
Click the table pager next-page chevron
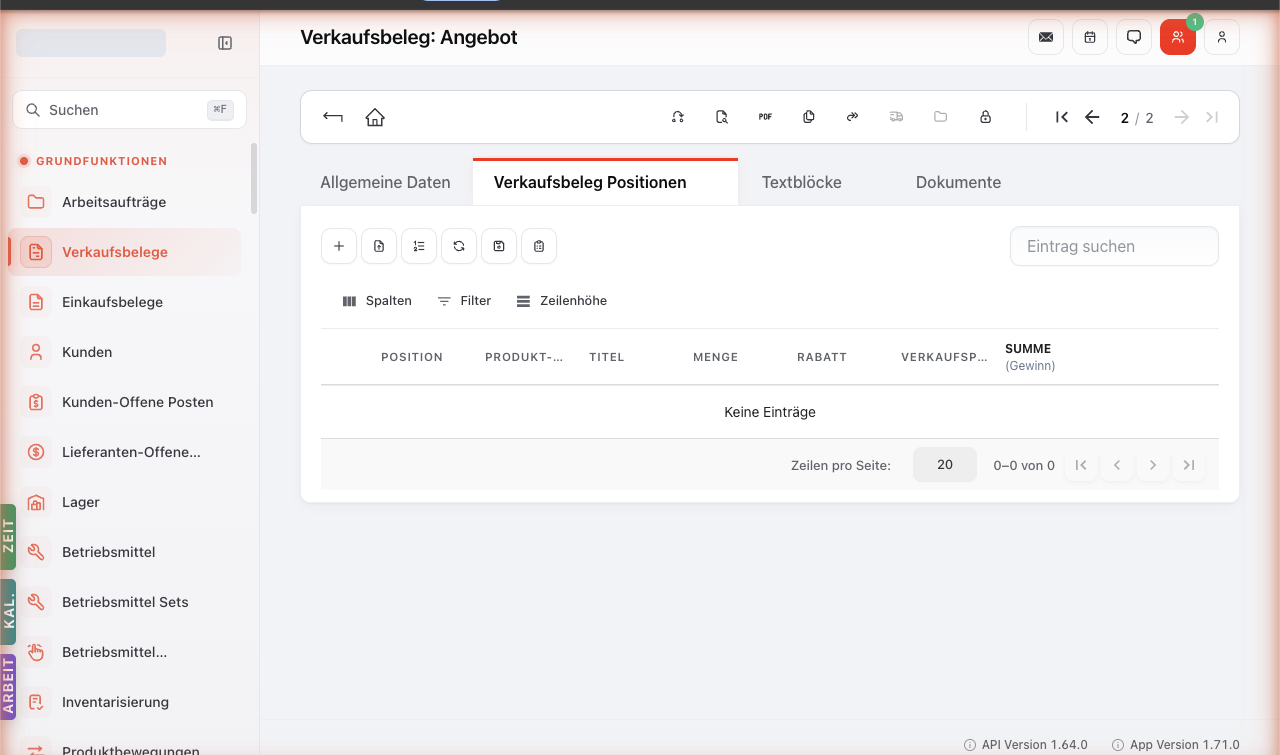coord(1153,465)
